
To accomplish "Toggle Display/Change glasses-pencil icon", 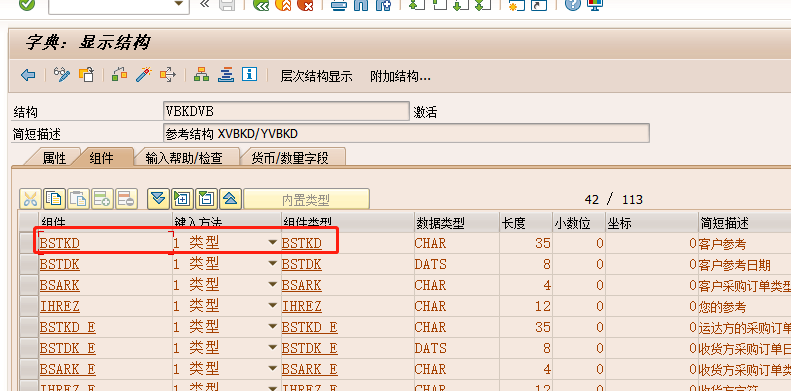I will pyautogui.click(x=62, y=75).
